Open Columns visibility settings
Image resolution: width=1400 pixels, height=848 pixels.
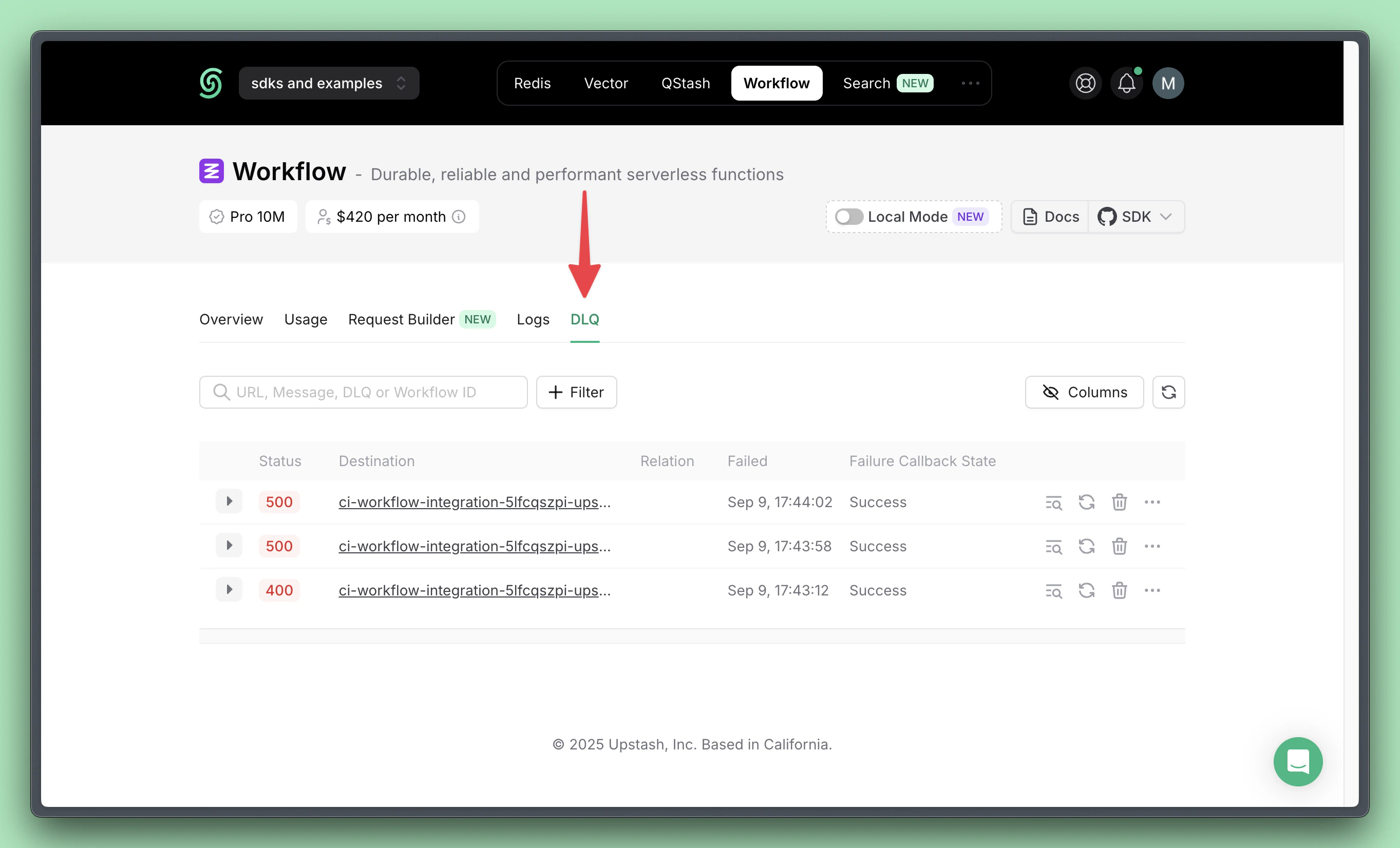click(1084, 392)
